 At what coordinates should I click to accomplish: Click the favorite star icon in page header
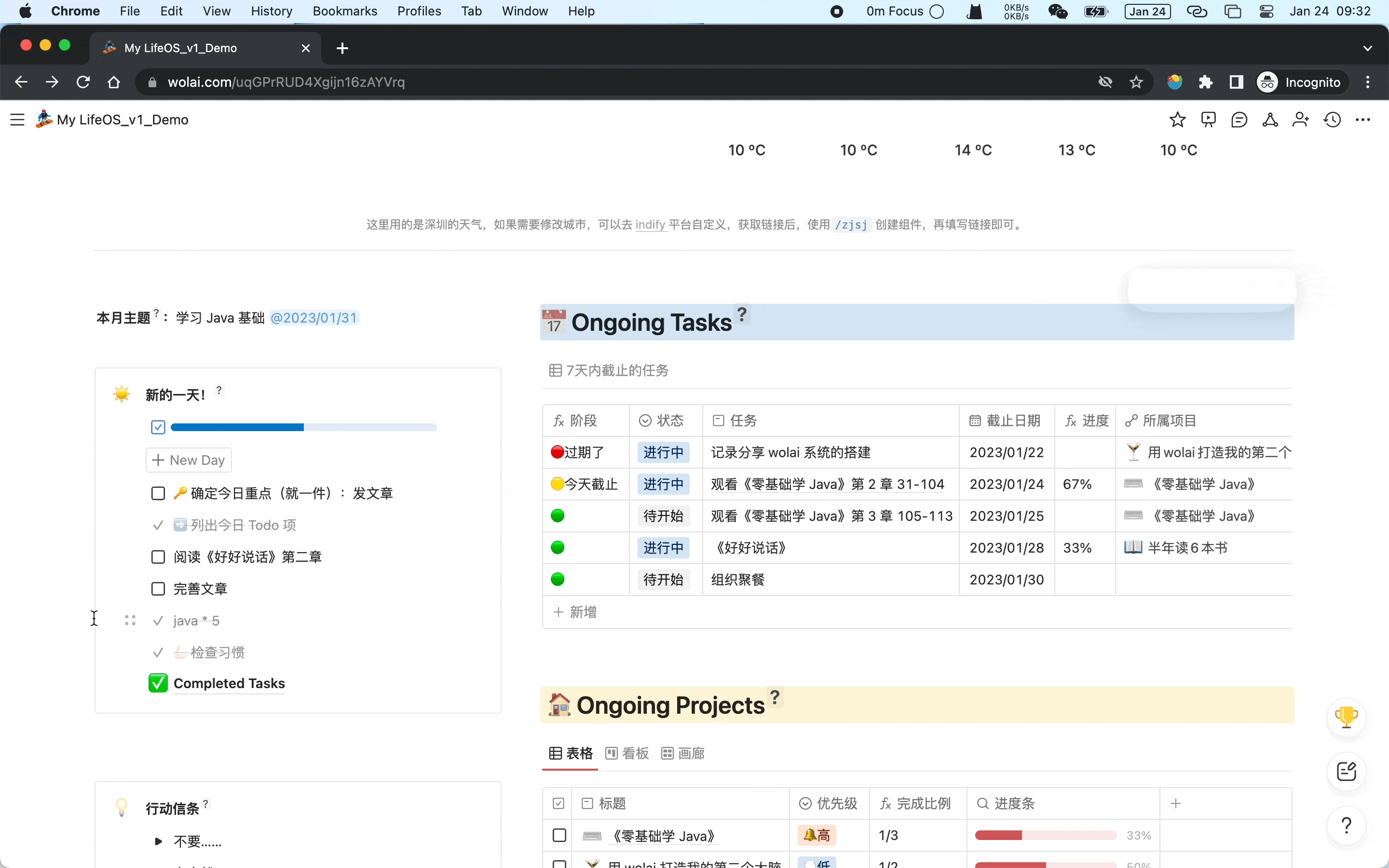point(1177,120)
